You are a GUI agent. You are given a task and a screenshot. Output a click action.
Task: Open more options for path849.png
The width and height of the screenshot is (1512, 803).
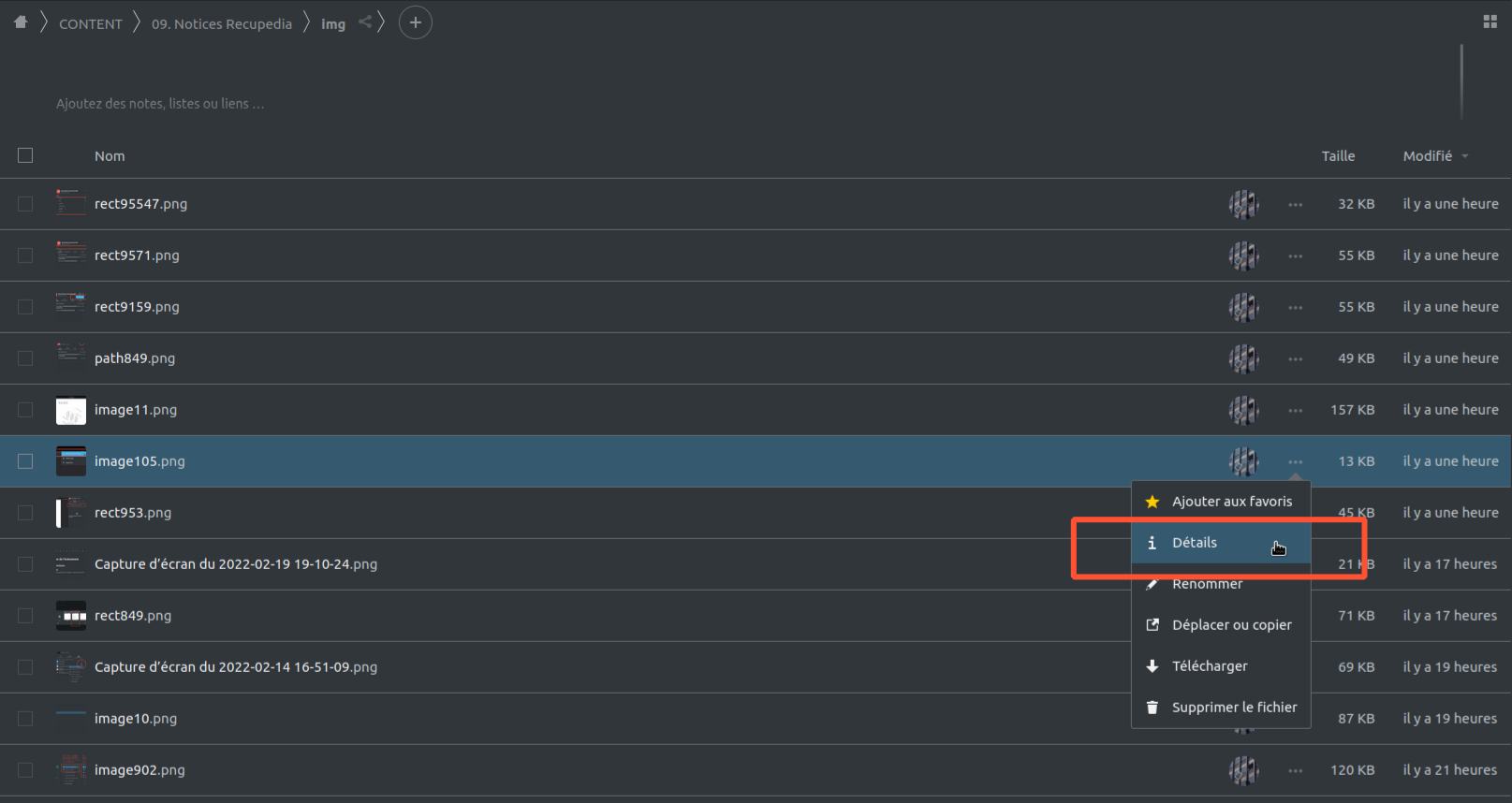1295,358
